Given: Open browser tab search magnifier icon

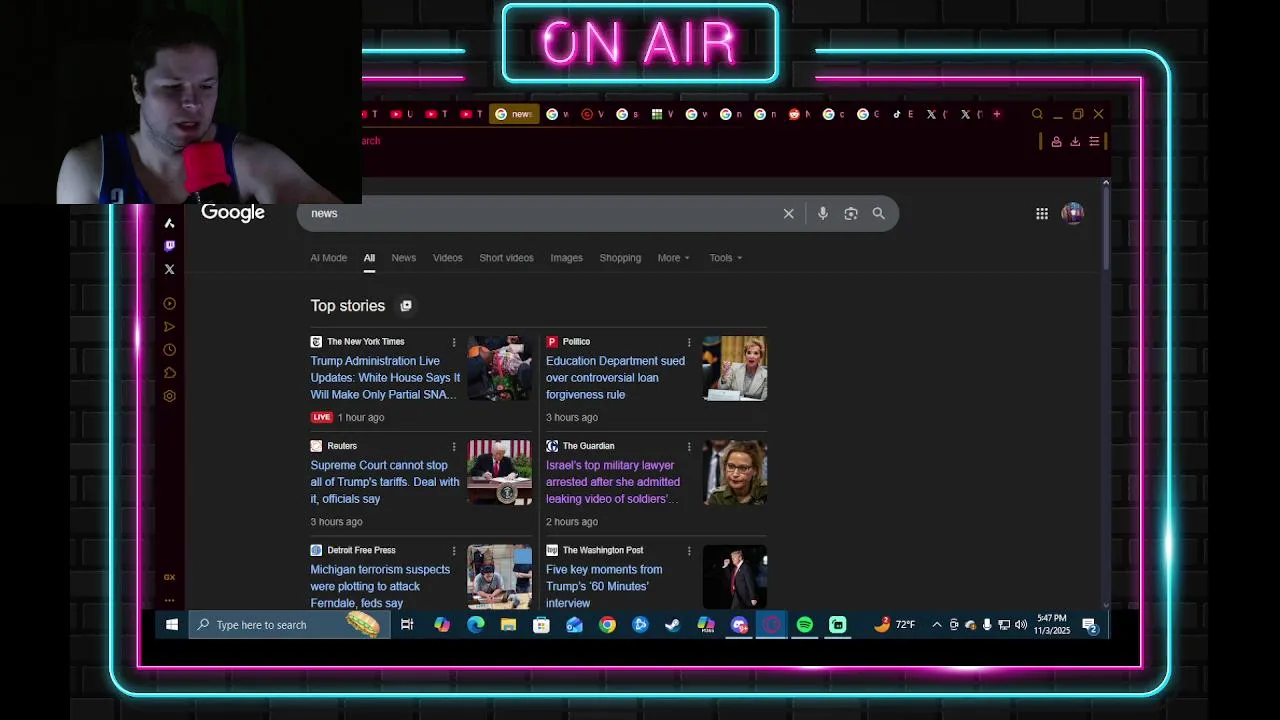Looking at the screenshot, I should 1037,114.
